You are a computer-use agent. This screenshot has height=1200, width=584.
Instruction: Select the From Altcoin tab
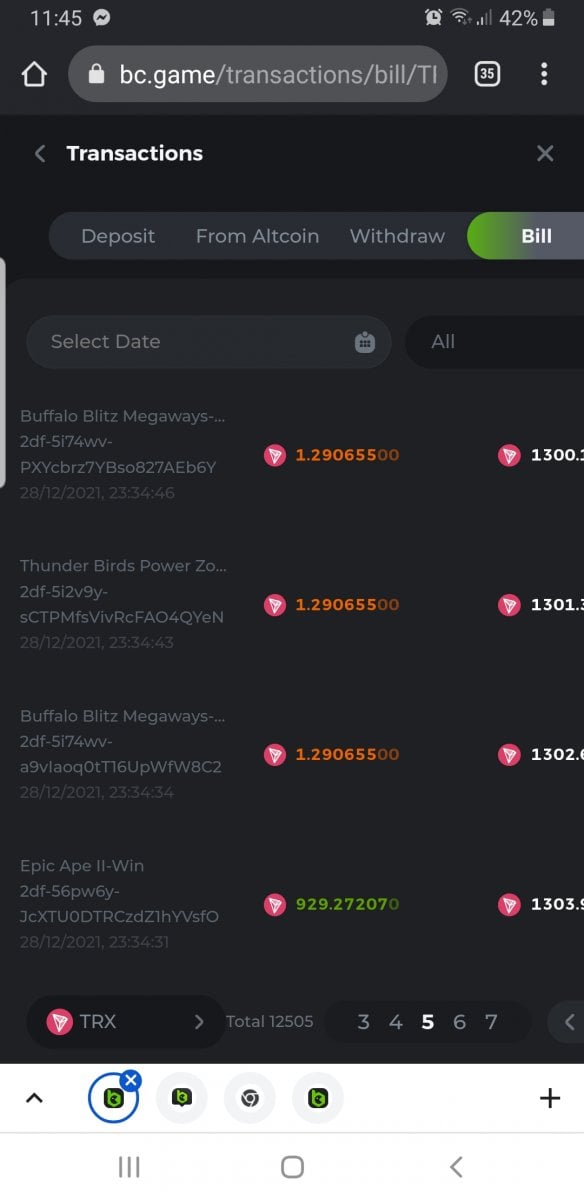257,236
